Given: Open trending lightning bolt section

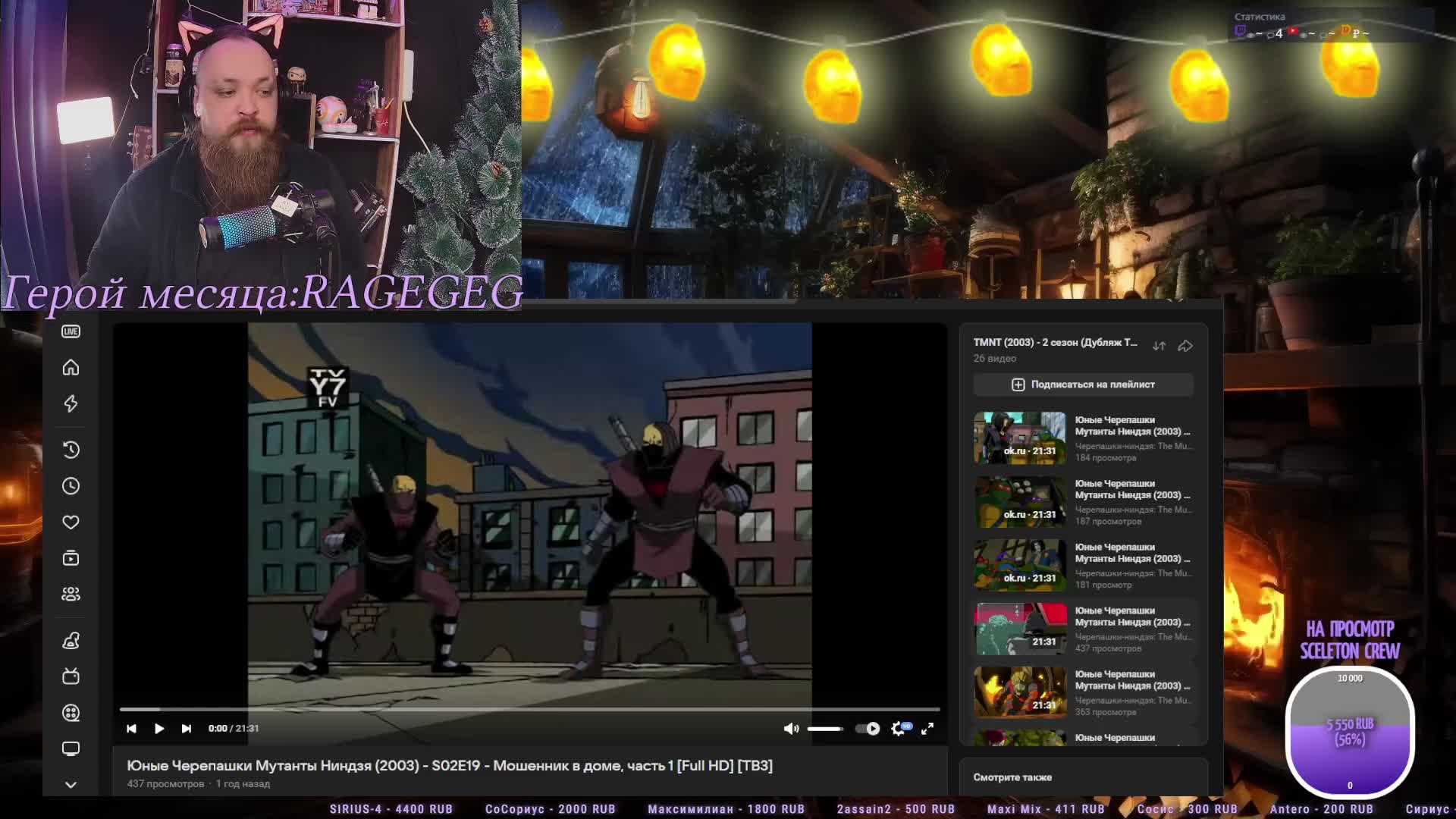Looking at the screenshot, I should pos(71,403).
